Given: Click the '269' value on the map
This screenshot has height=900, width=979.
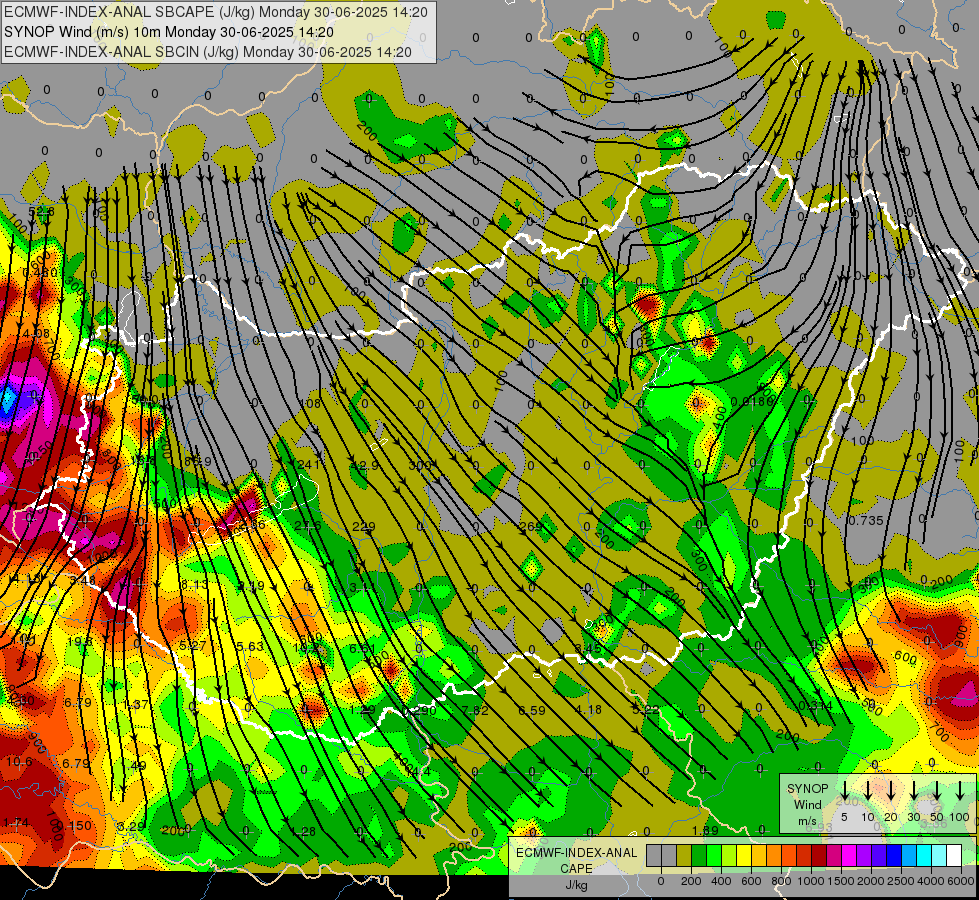Looking at the screenshot, I should 530,527.
